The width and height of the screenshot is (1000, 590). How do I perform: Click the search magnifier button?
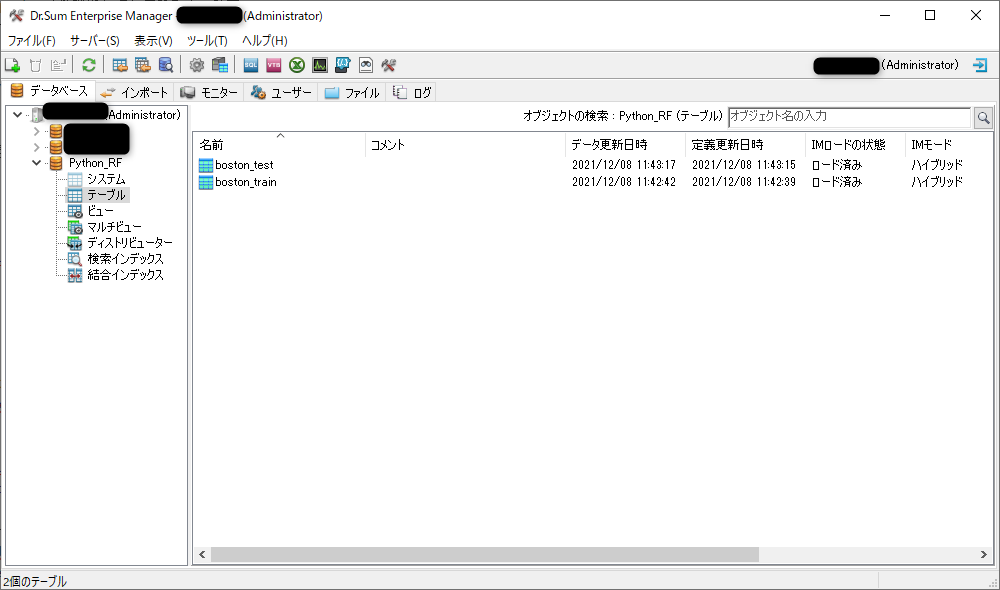click(983, 117)
